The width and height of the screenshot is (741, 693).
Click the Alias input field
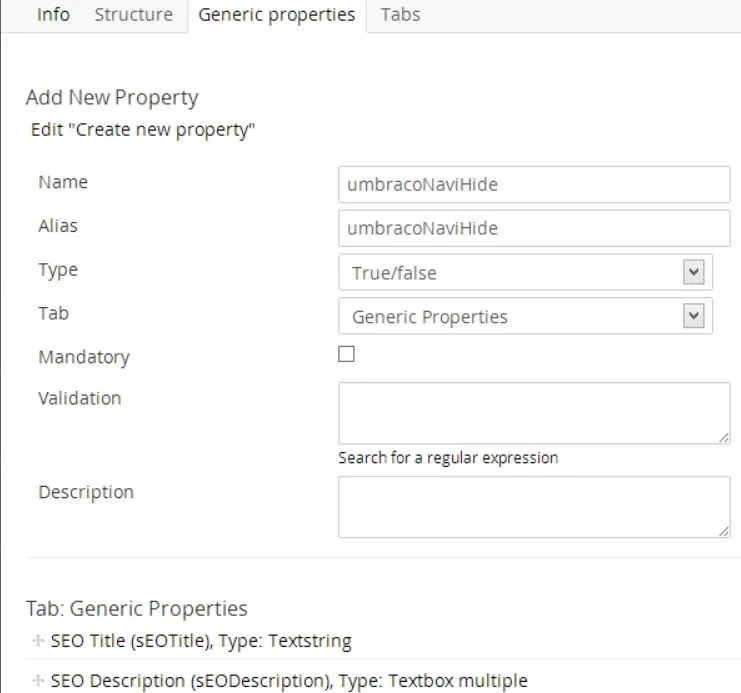[534, 228]
